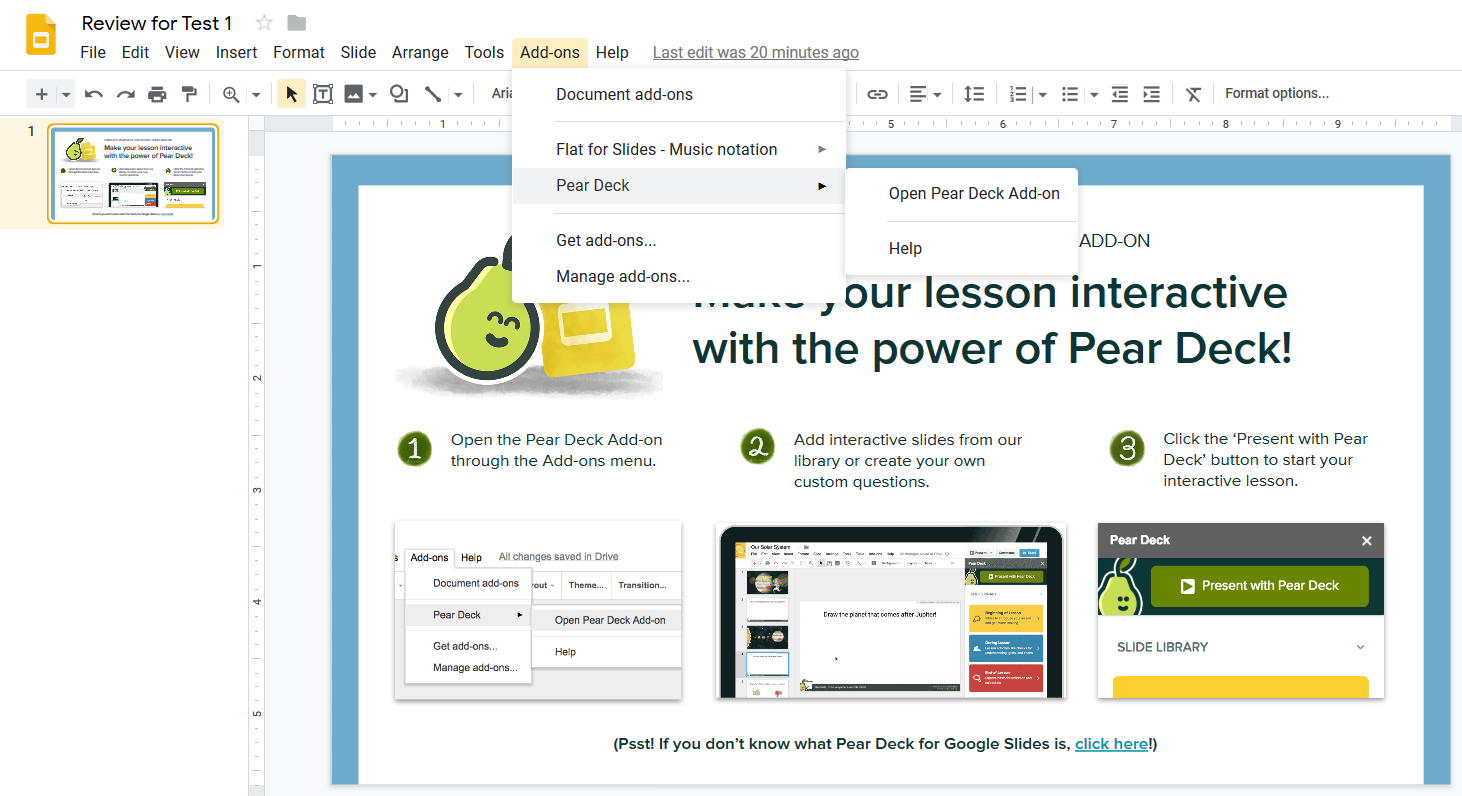Select Open Pear Deck Add-on
Viewport: 1462px width, 796px height.
tap(975, 193)
